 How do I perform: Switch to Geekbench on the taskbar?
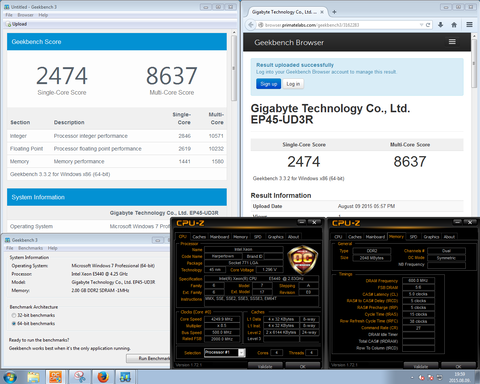coord(126,377)
